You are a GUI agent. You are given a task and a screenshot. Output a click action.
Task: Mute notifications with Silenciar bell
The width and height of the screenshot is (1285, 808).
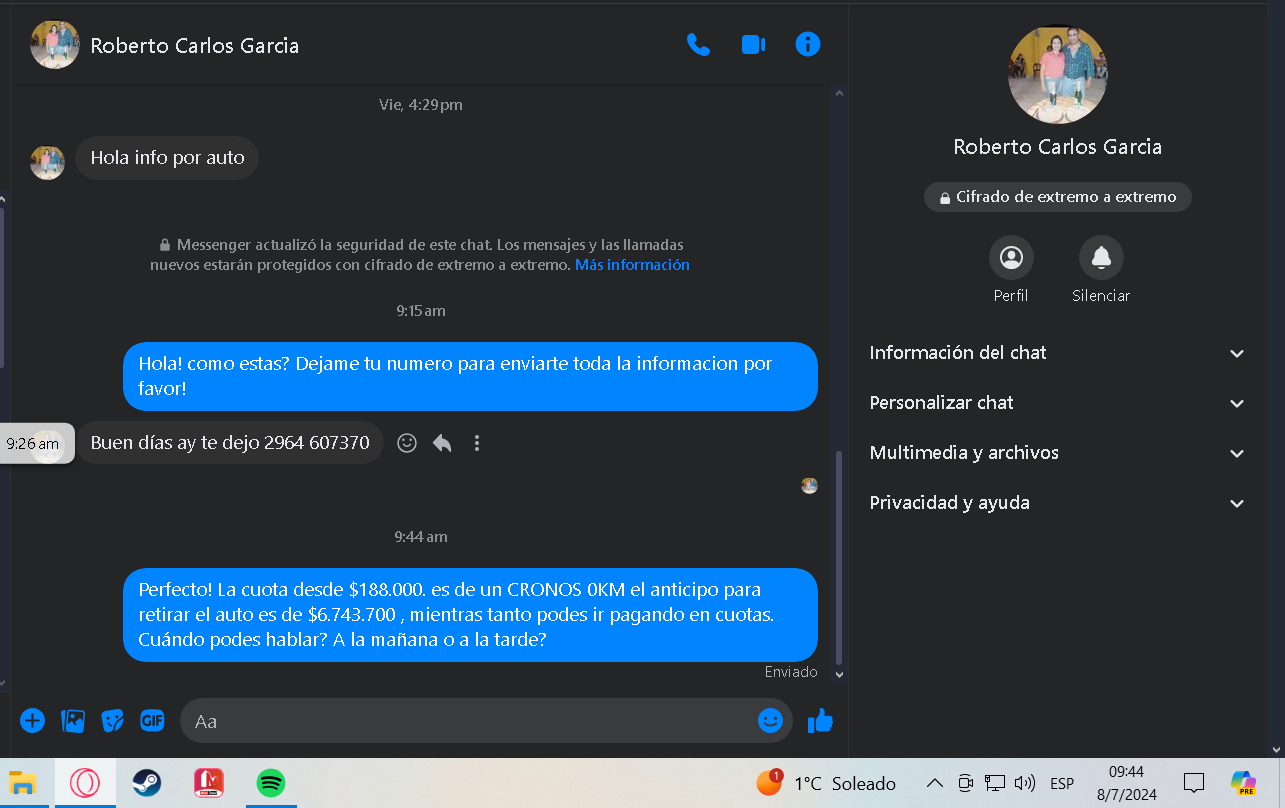tap(1100, 258)
